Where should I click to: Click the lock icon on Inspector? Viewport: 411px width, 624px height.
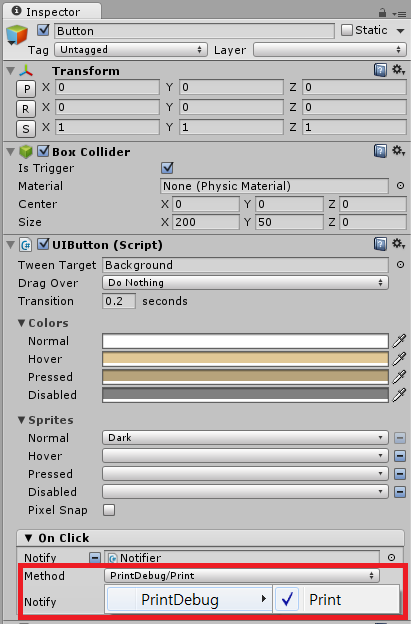pyautogui.click(x=382, y=13)
